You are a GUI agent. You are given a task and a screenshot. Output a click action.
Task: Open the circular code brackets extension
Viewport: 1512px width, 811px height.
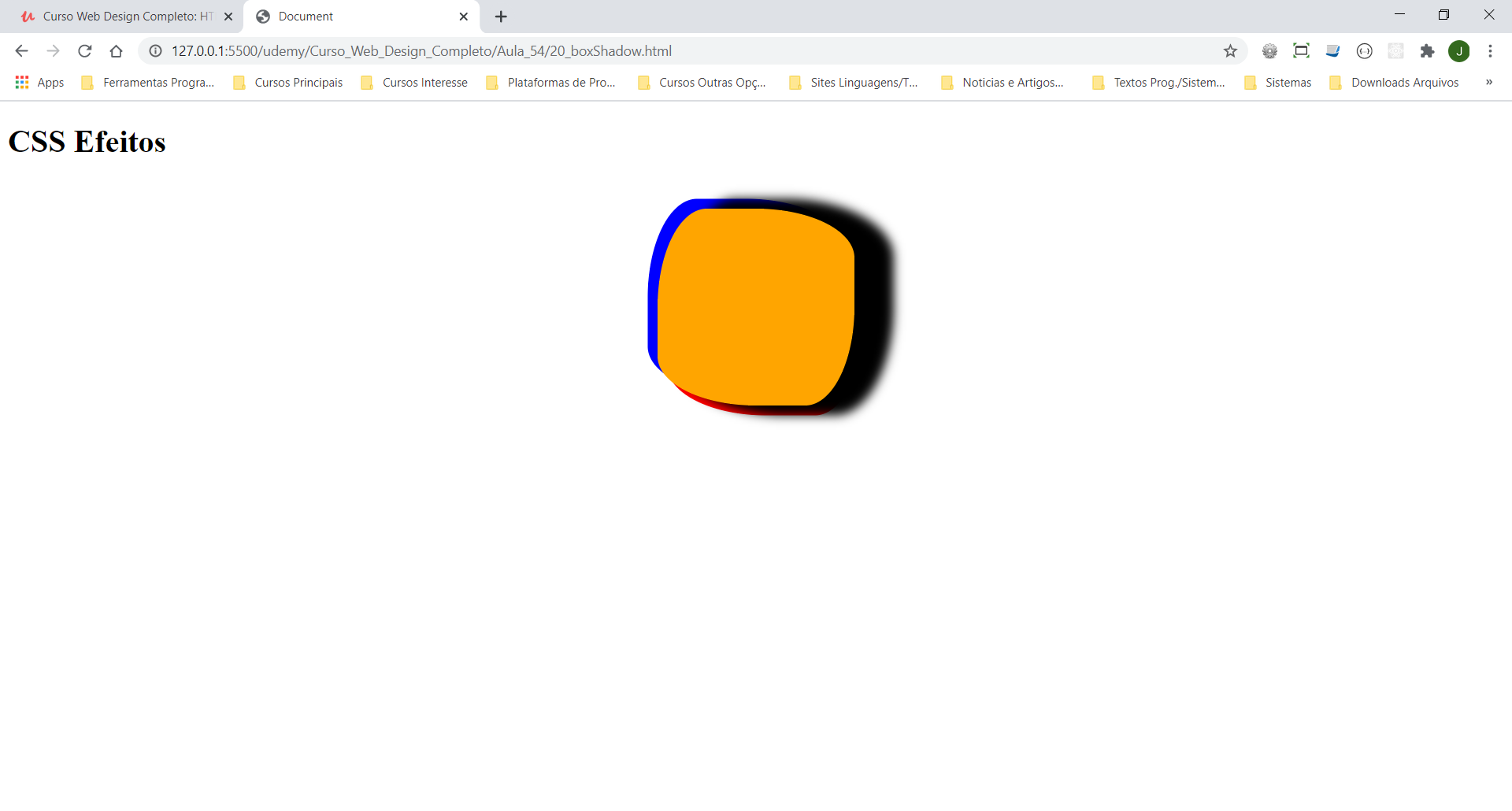click(1364, 51)
